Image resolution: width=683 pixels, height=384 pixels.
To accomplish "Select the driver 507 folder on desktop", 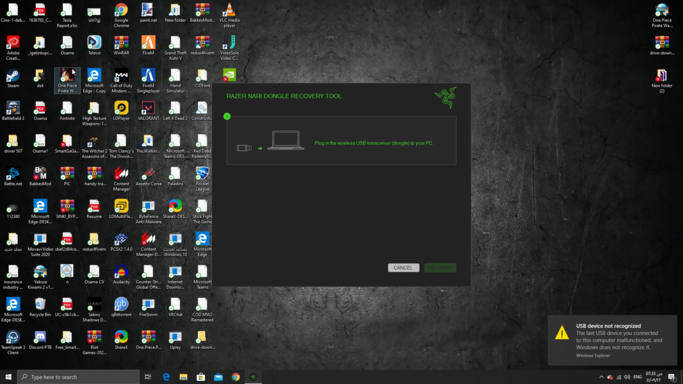I will (x=13, y=144).
